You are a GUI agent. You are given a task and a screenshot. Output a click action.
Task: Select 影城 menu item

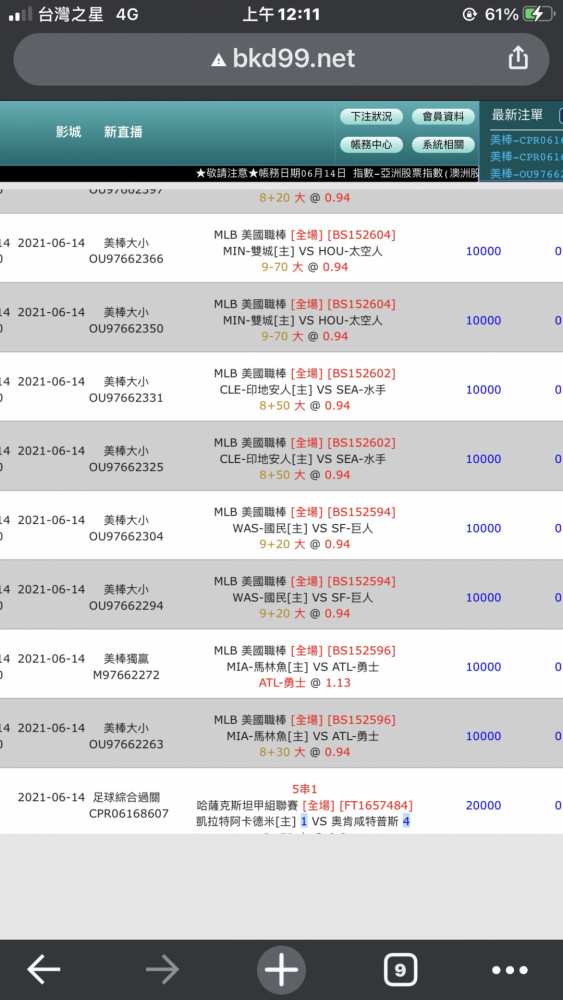(68, 132)
